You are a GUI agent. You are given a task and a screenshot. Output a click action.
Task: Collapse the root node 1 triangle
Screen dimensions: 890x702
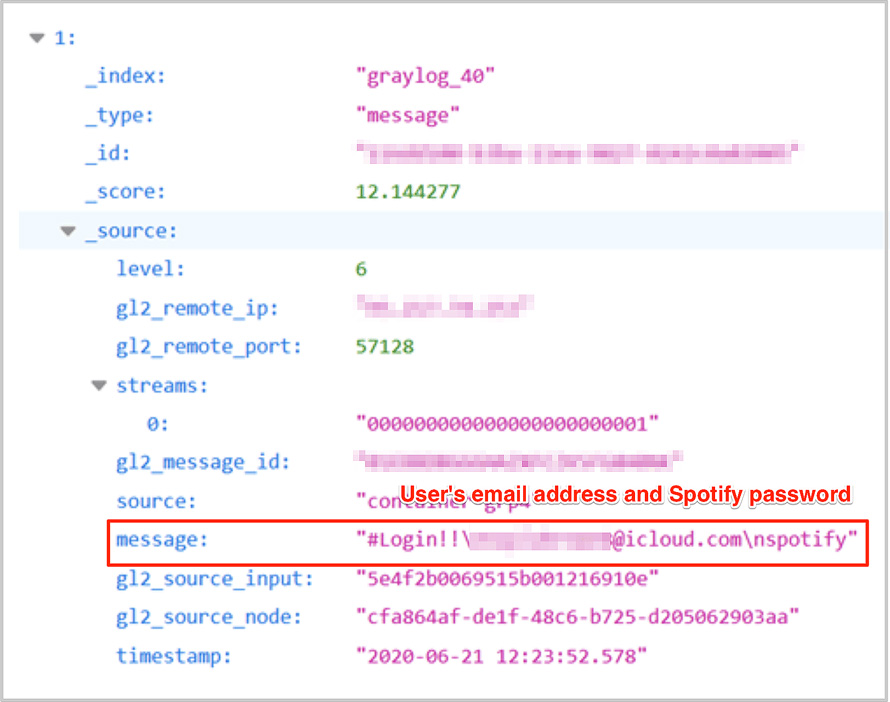pos(38,39)
